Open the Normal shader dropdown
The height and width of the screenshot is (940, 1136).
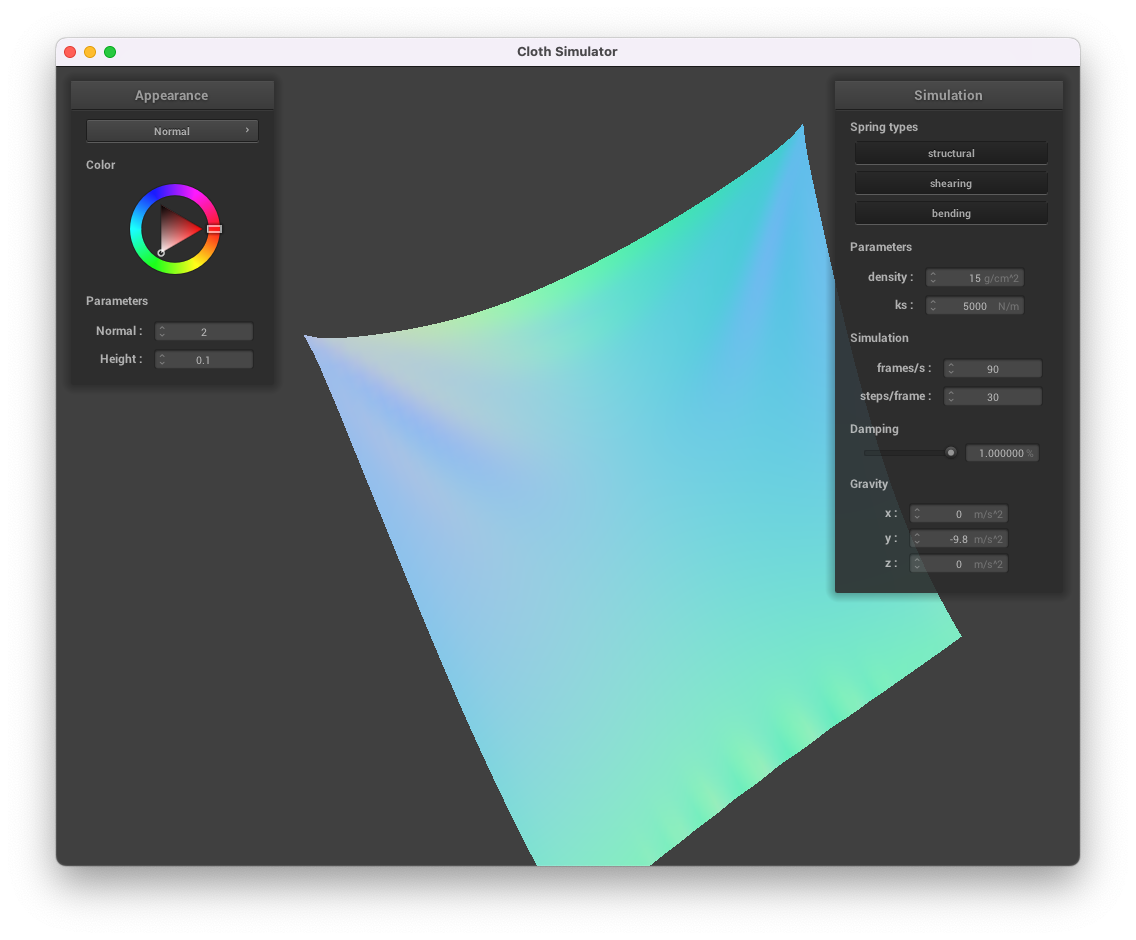(172, 131)
